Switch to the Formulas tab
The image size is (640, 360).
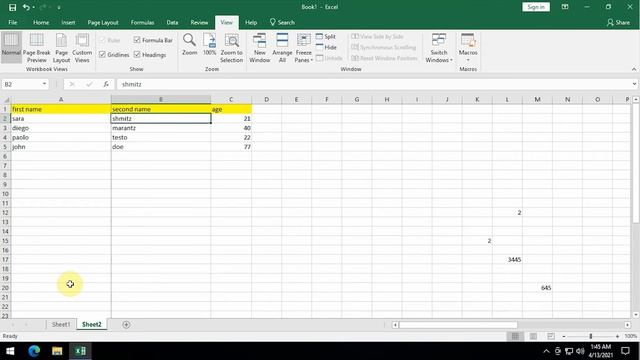pos(142,22)
